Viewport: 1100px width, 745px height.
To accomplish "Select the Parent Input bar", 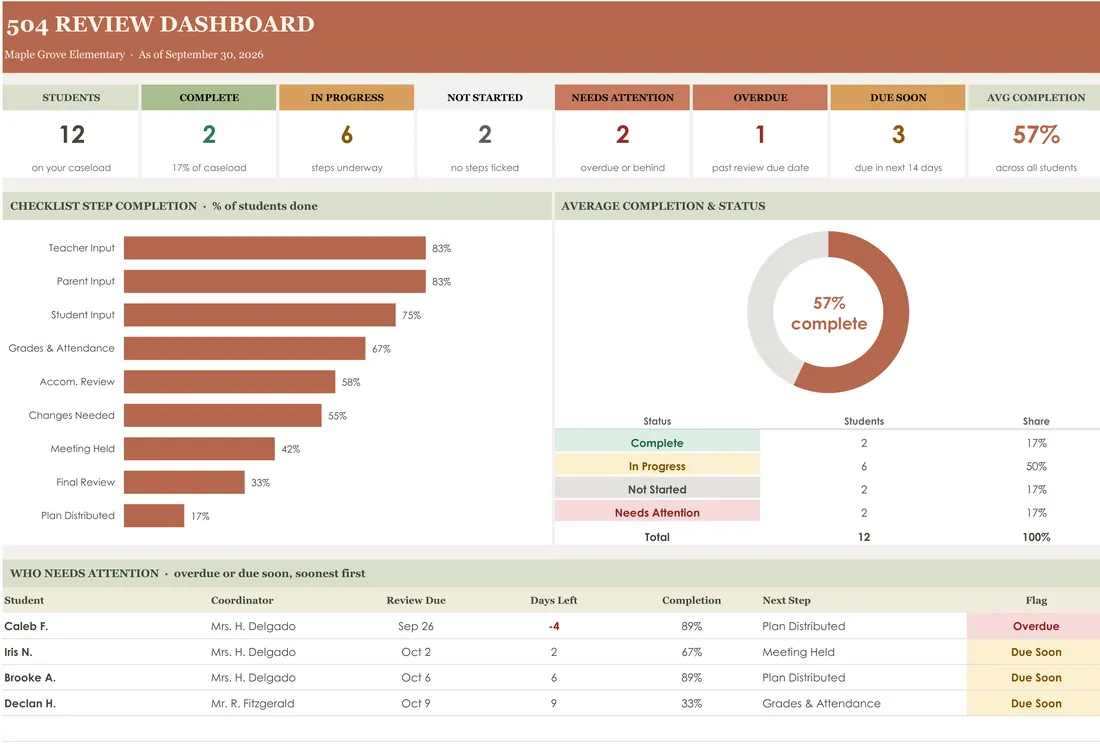I will tap(275, 281).
